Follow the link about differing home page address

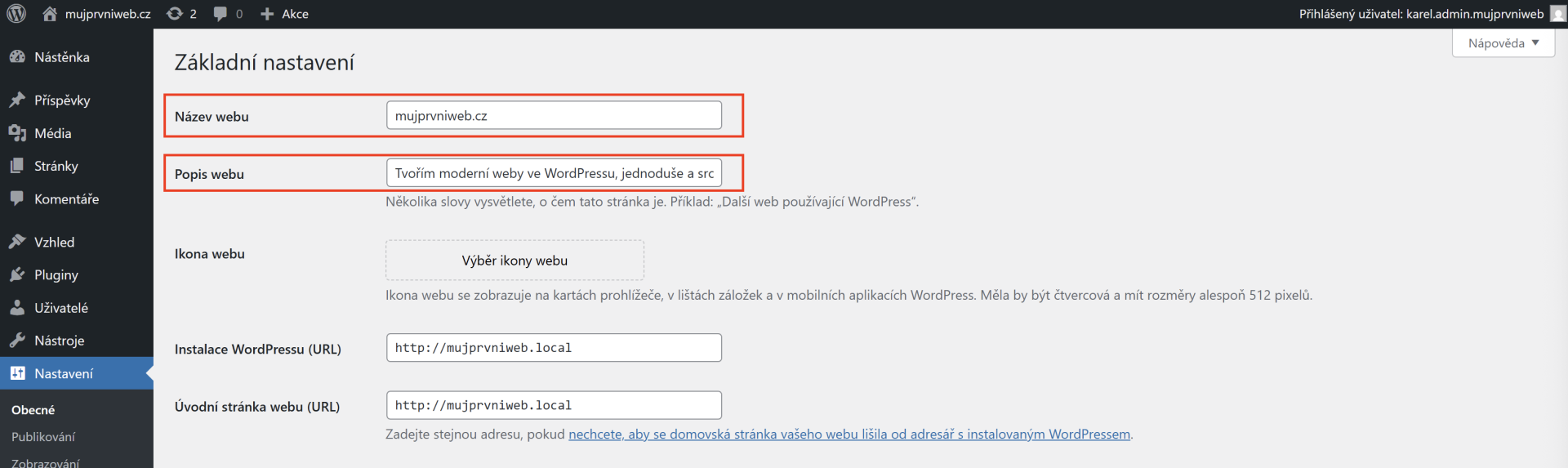(849, 435)
